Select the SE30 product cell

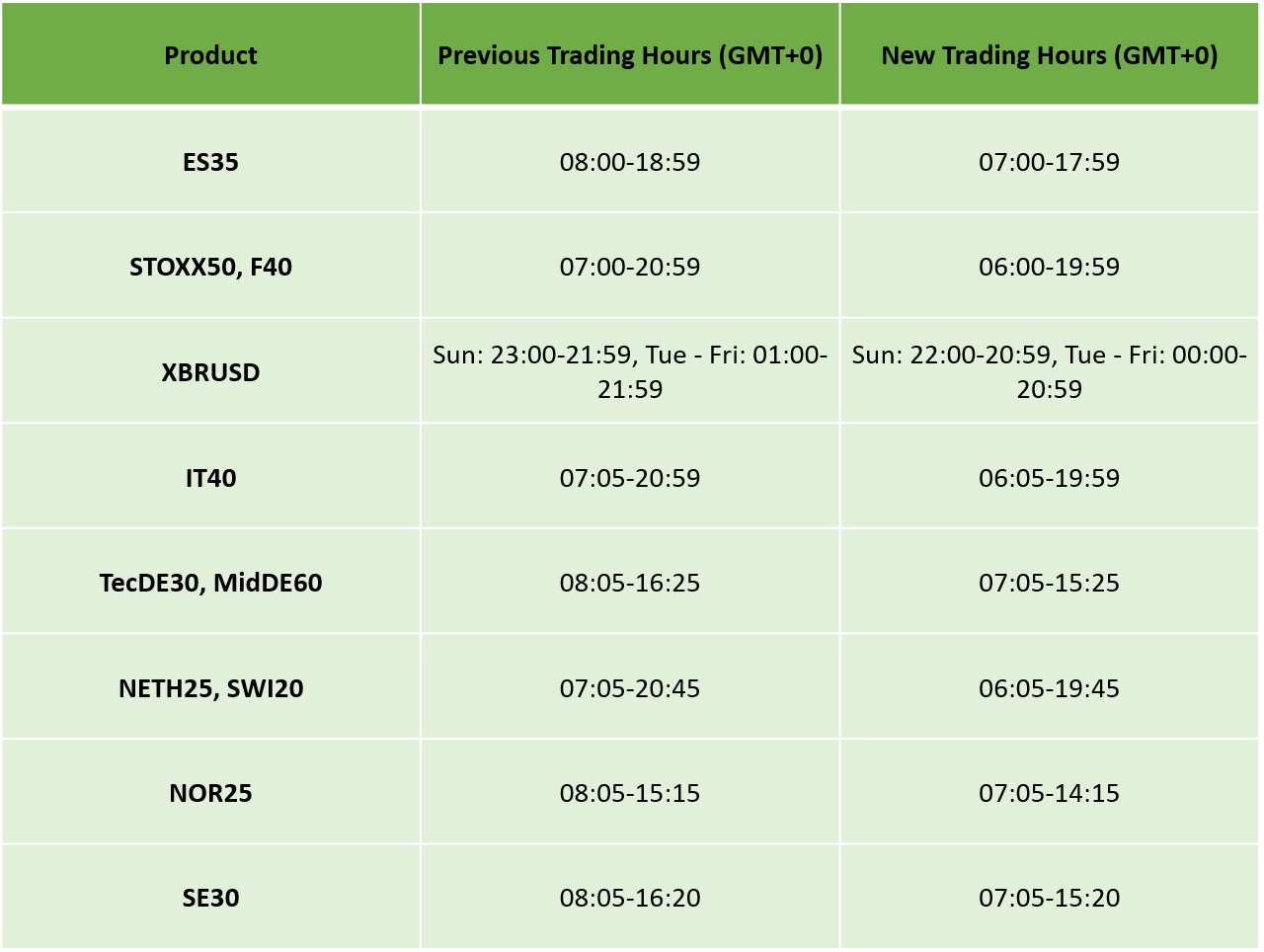click(210, 898)
